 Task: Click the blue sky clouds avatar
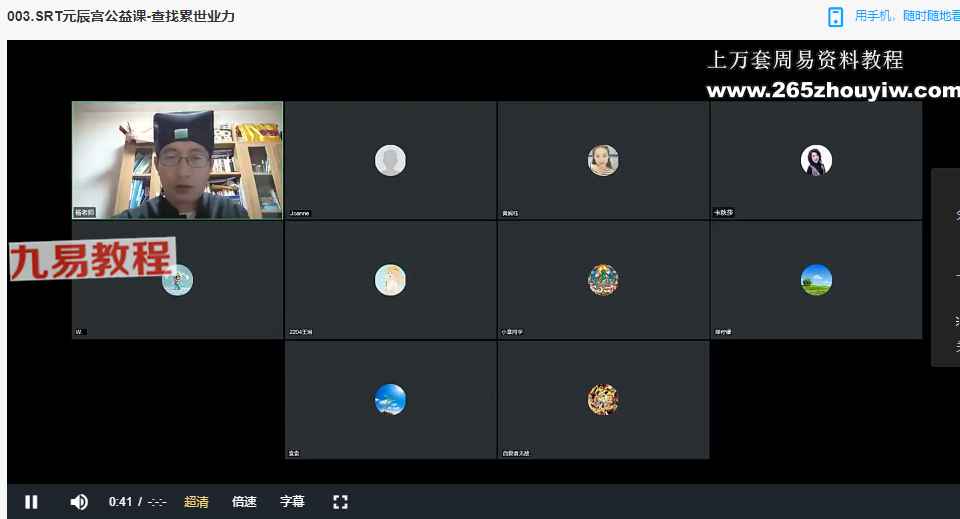390,400
